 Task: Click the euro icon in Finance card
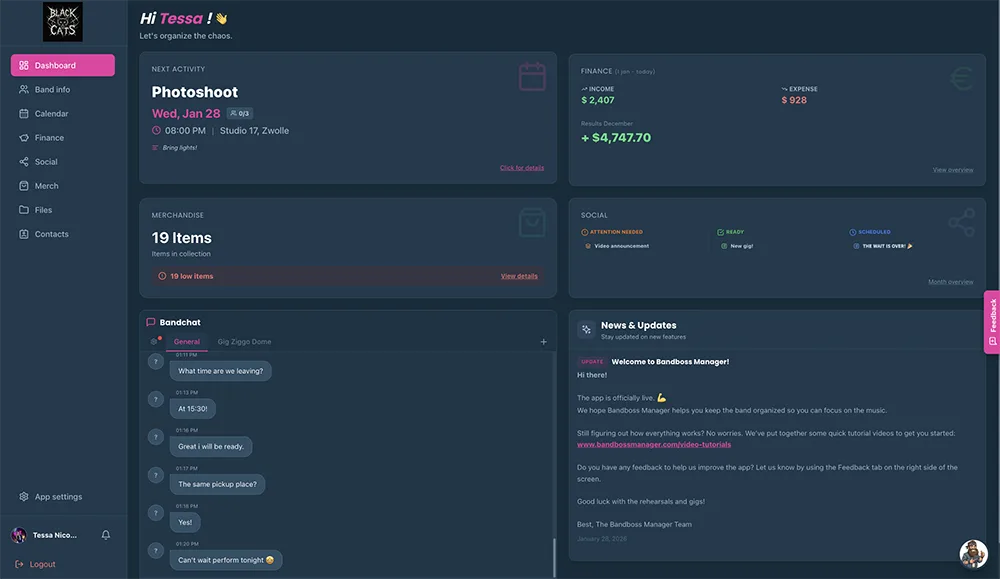pos(961,79)
